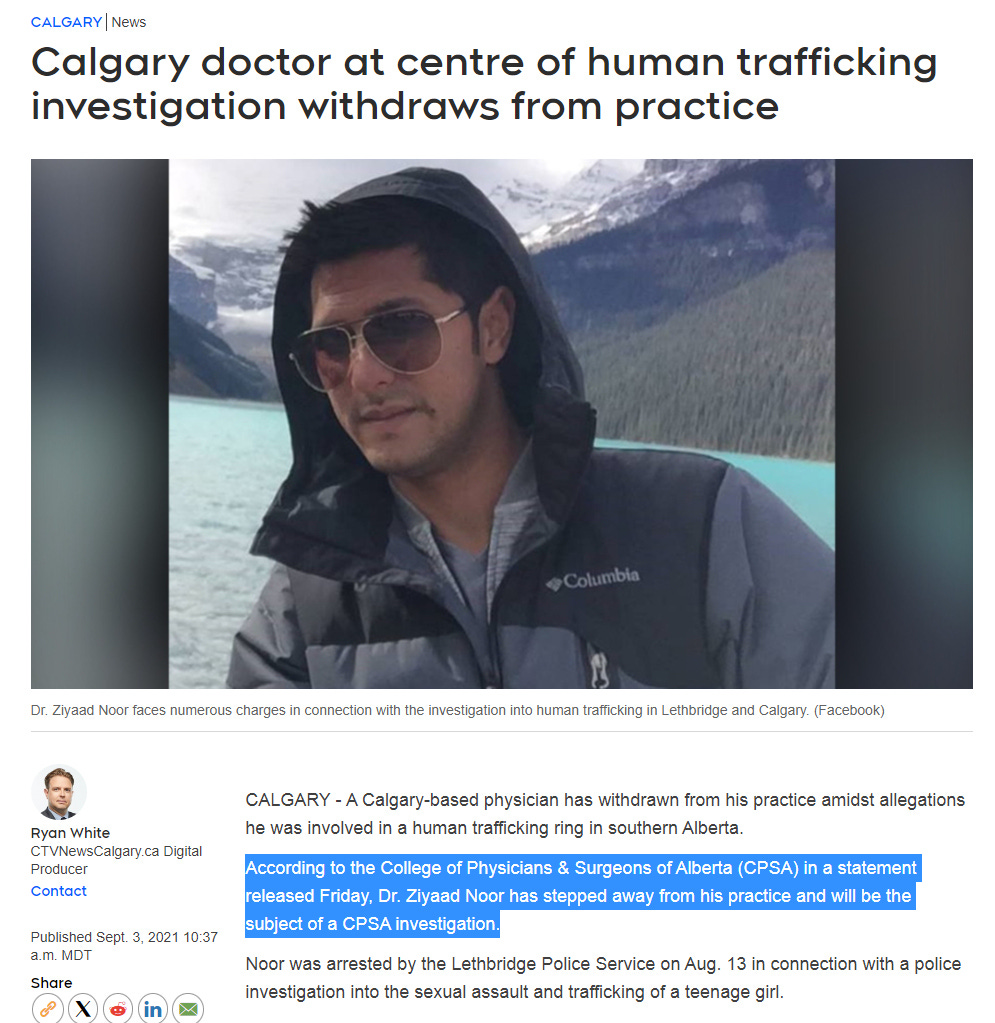Copy article link via chain share icon
Screen dimensions: 995x1023
point(48,1009)
